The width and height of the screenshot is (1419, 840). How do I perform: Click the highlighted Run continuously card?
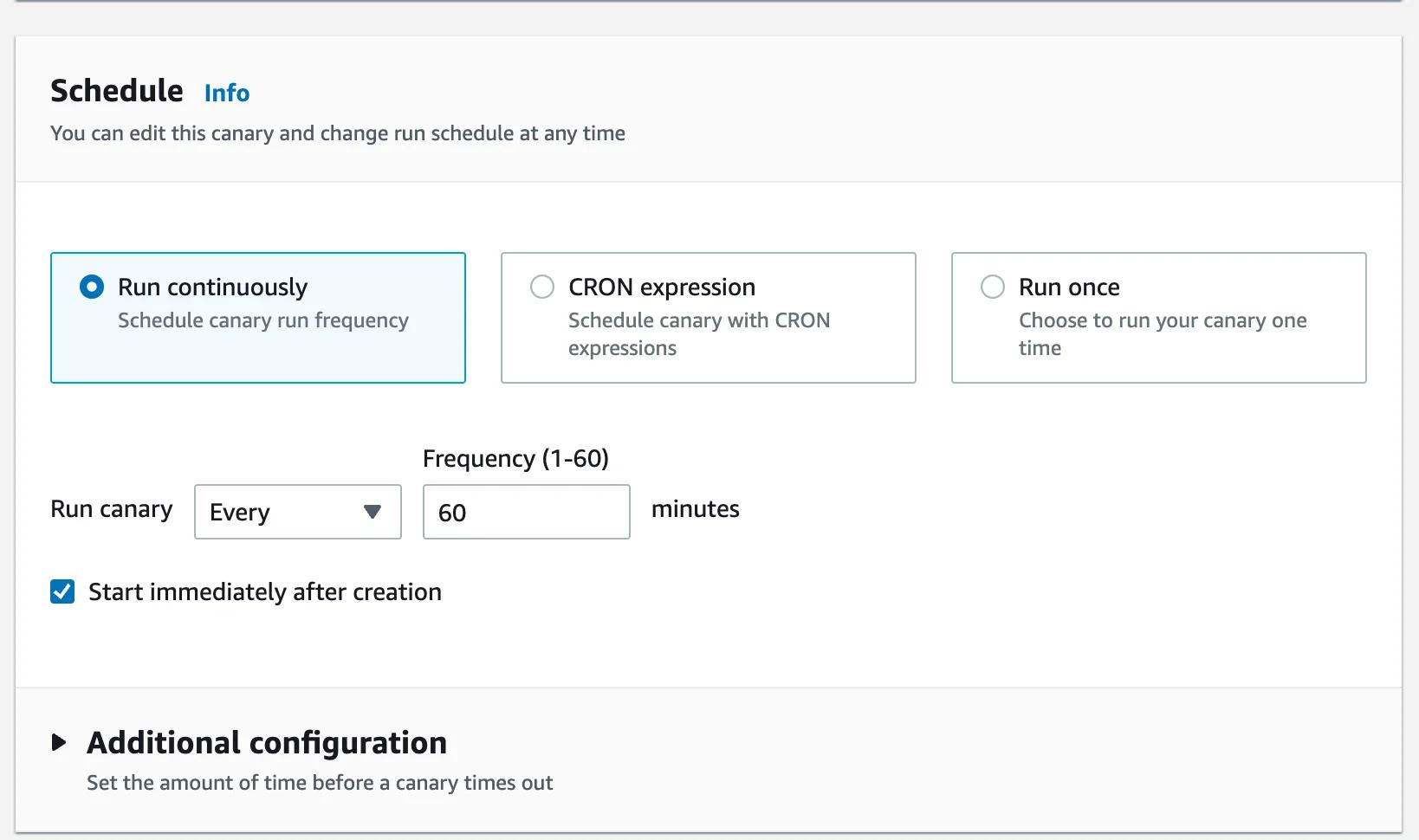[x=257, y=318]
